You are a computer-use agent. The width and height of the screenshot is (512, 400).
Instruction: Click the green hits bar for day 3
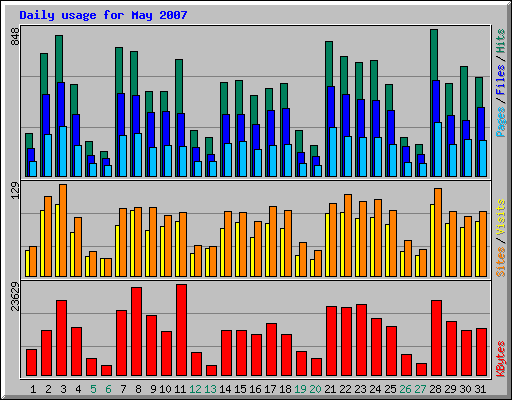(59, 59)
